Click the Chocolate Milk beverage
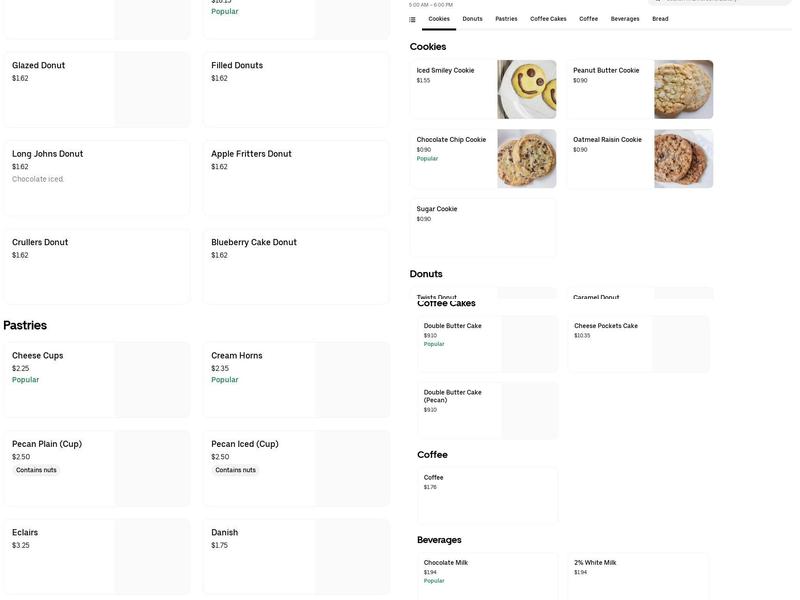Screen dimensions: 800x600 point(487,576)
